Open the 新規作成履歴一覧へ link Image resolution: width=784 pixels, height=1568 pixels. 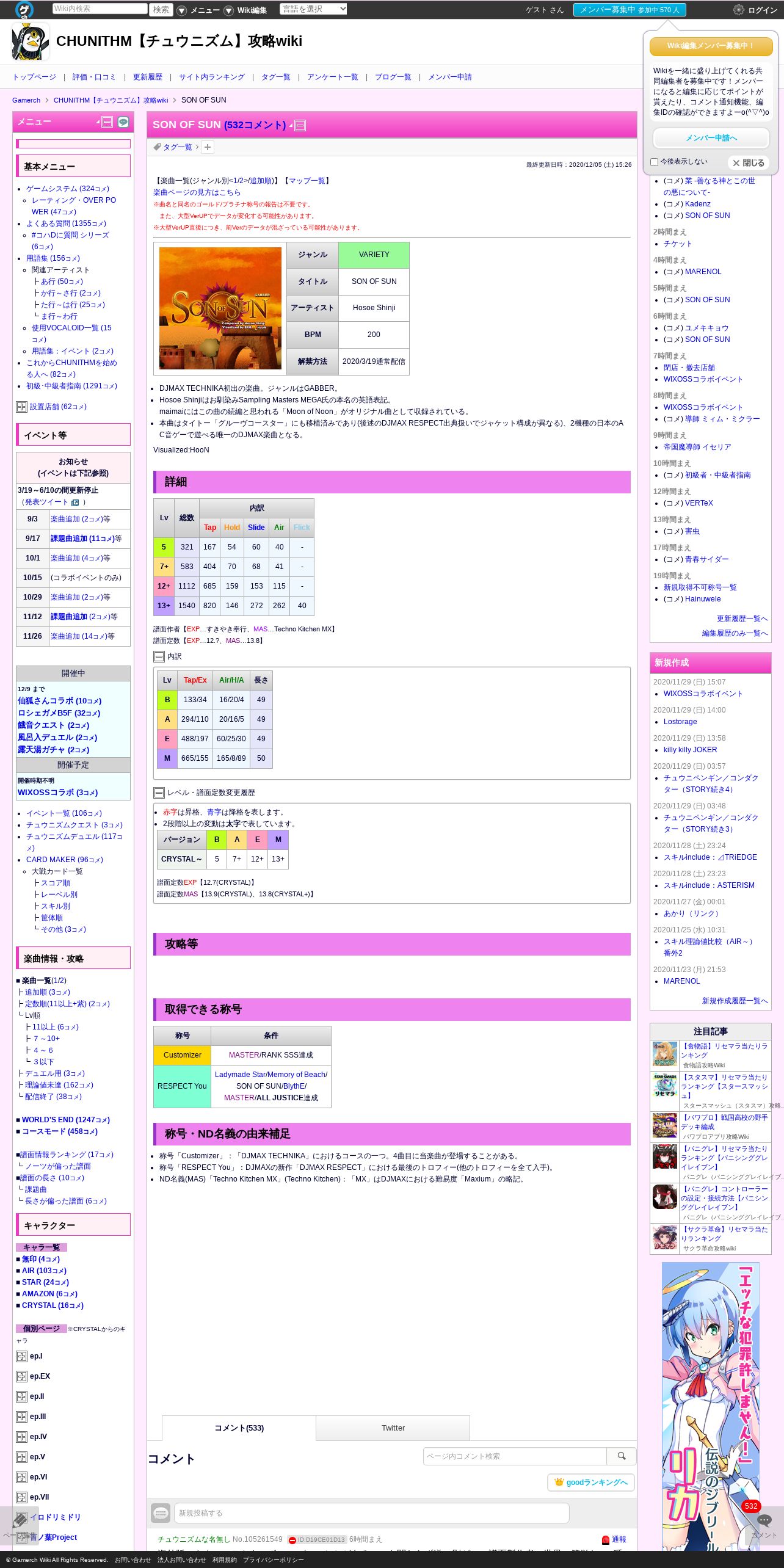[735, 1001]
